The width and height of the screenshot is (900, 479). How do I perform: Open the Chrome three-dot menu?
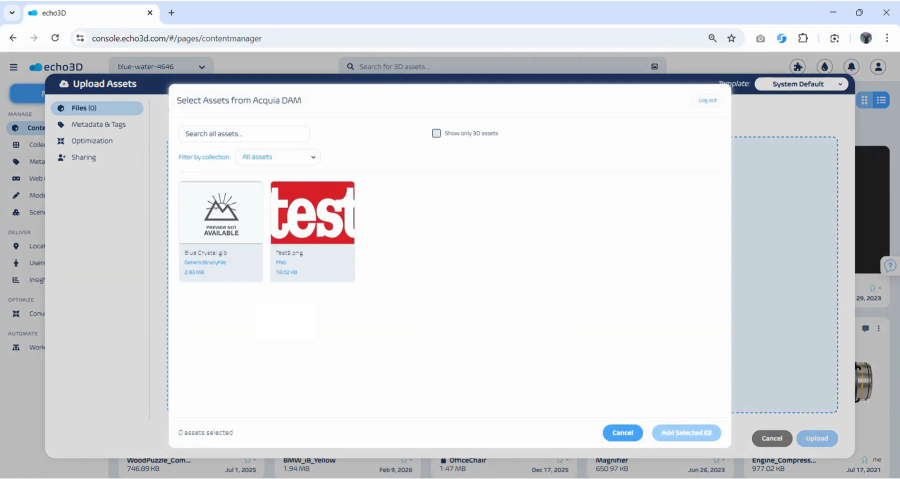[887, 38]
